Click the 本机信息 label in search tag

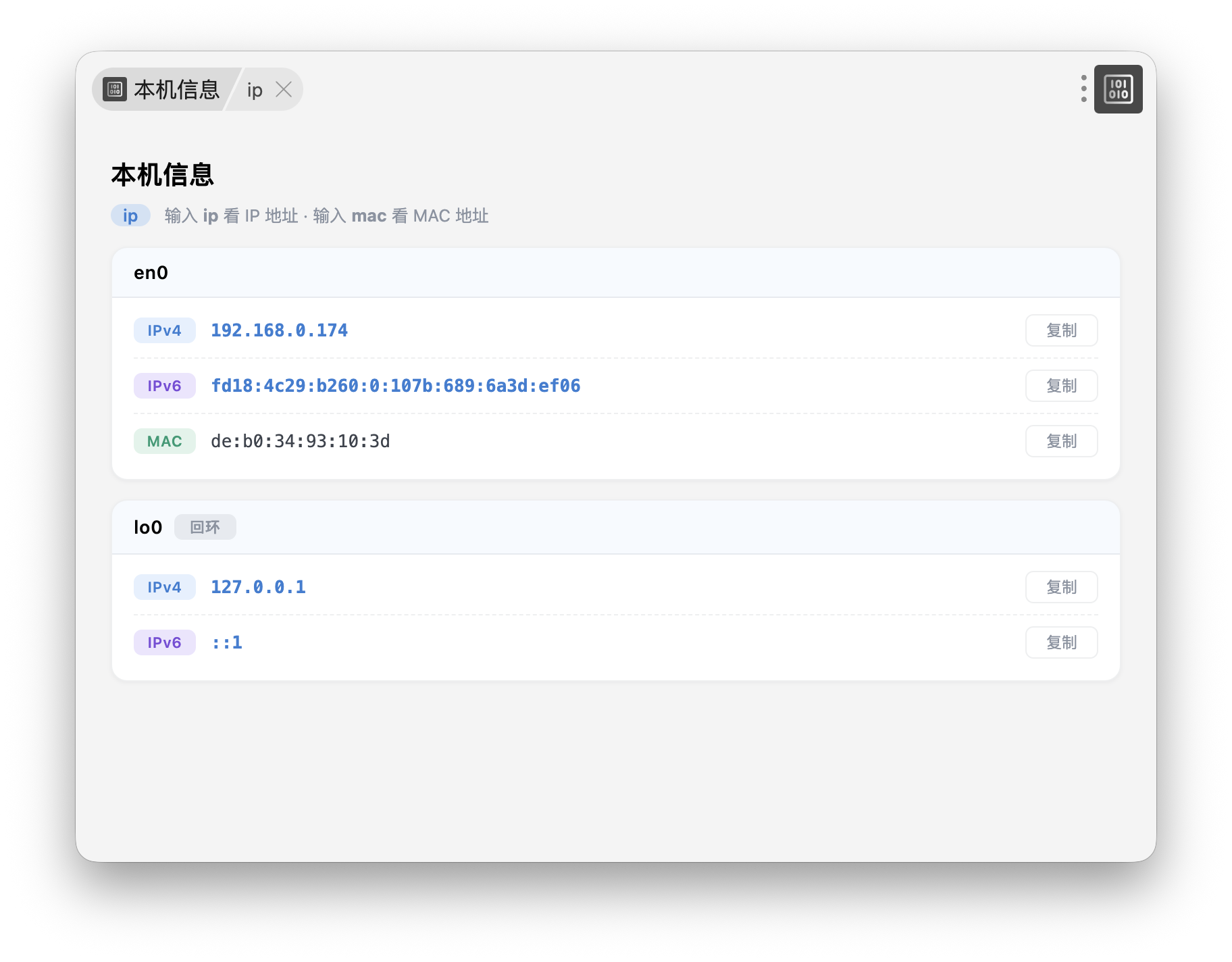point(176,89)
